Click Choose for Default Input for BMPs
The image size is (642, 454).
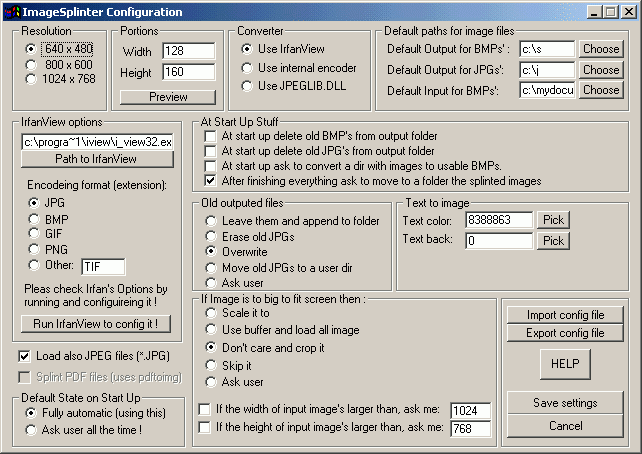click(601, 90)
